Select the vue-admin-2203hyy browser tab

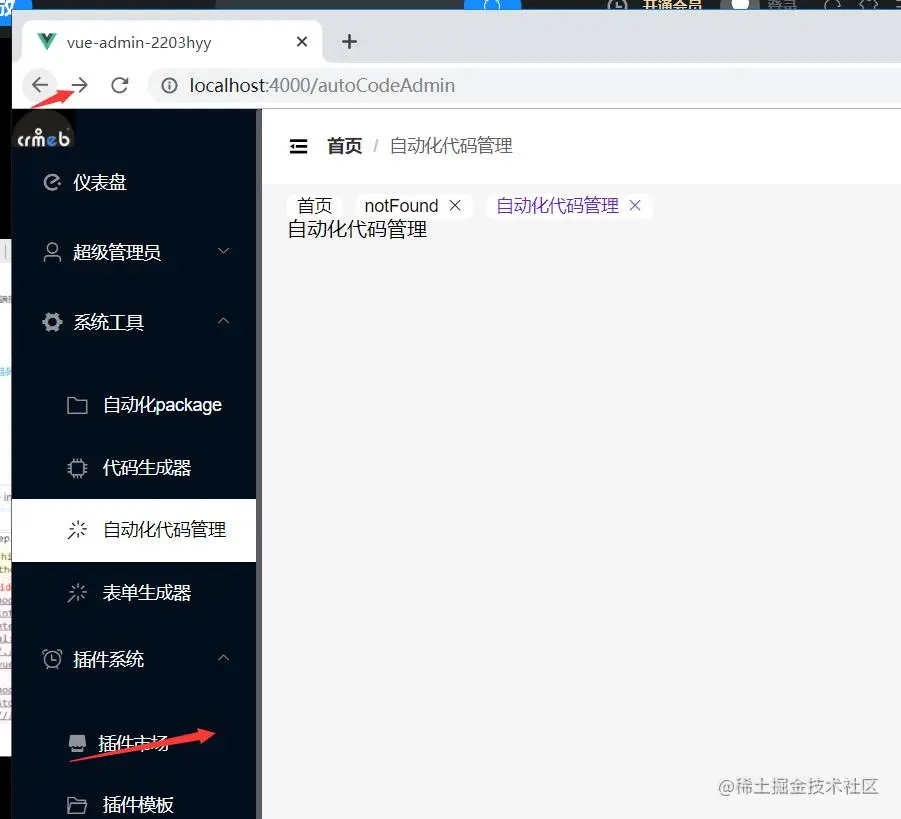172,42
